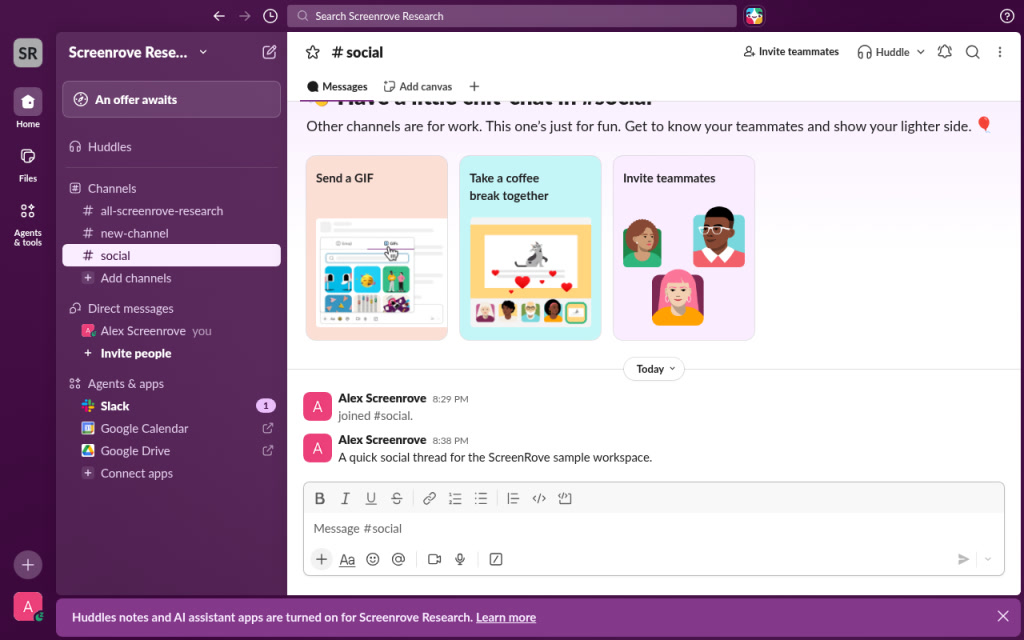Click Invite people
The height and width of the screenshot is (640, 1024).
pos(172,353)
